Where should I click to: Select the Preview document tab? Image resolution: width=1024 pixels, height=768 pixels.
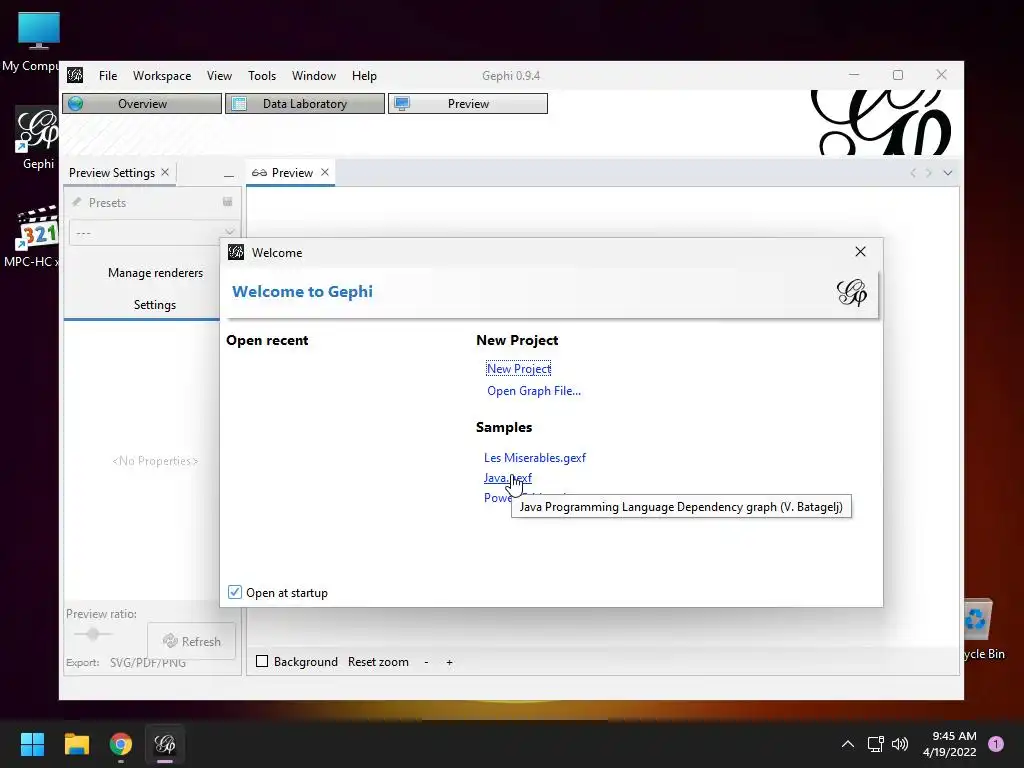(291, 172)
